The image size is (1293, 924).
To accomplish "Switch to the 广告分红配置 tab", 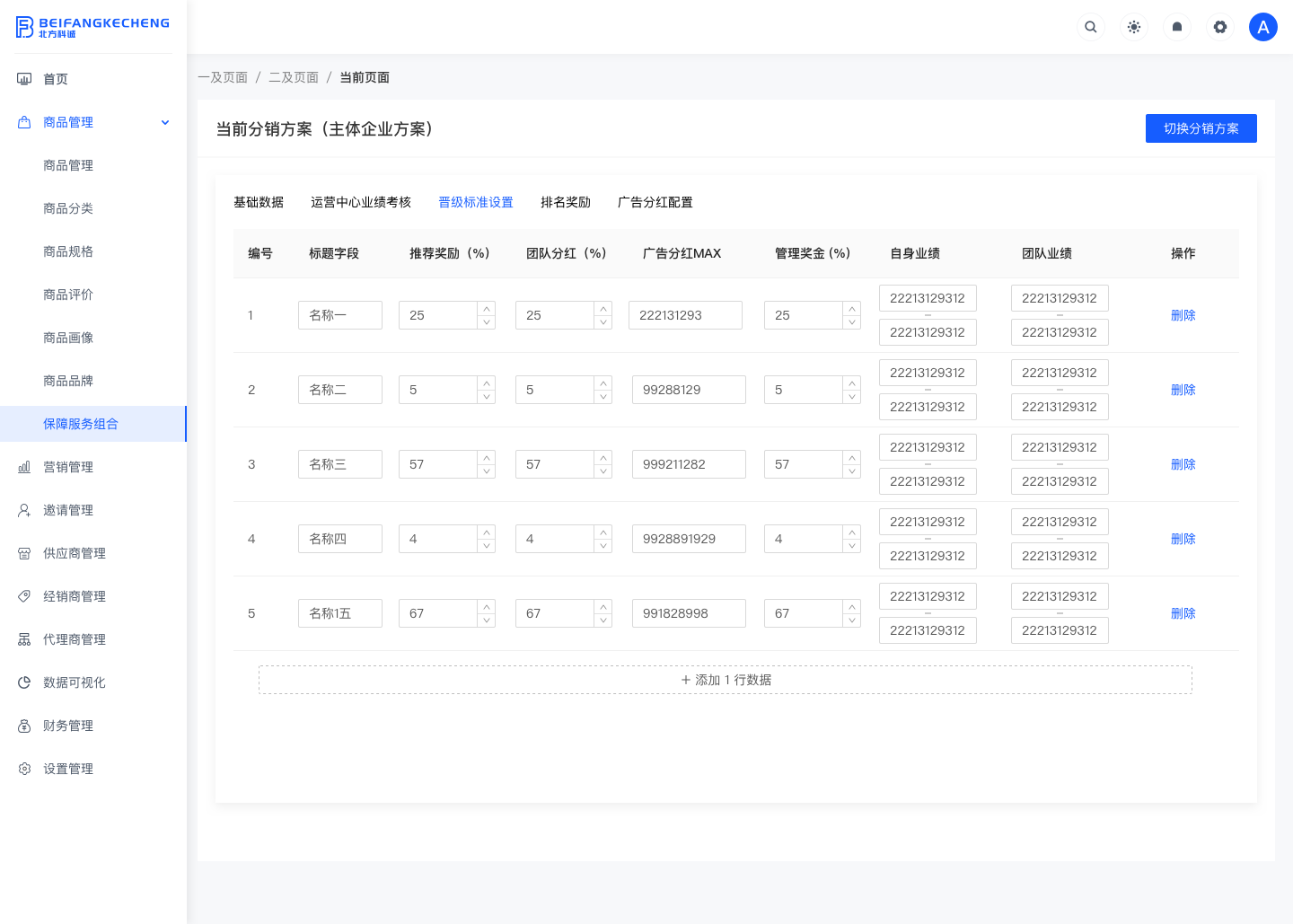I will coord(655,202).
